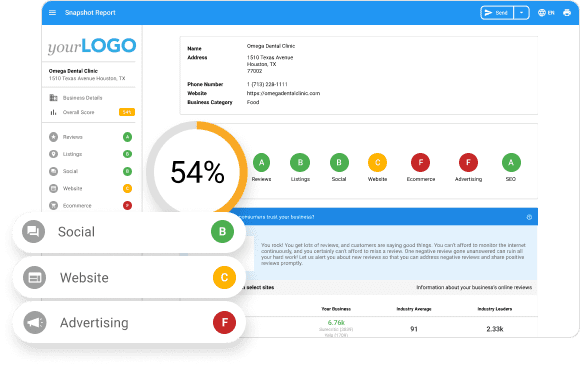Click the Website card grade C badge
Screen dimensions: 580x366
[x=224, y=278]
